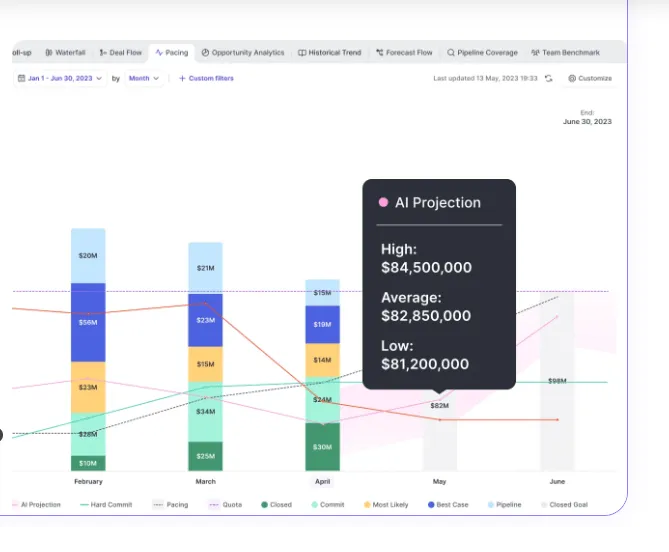669x552 pixels.
Task: Add Custom filters
Action: pyautogui.click(x=206, y=78)
